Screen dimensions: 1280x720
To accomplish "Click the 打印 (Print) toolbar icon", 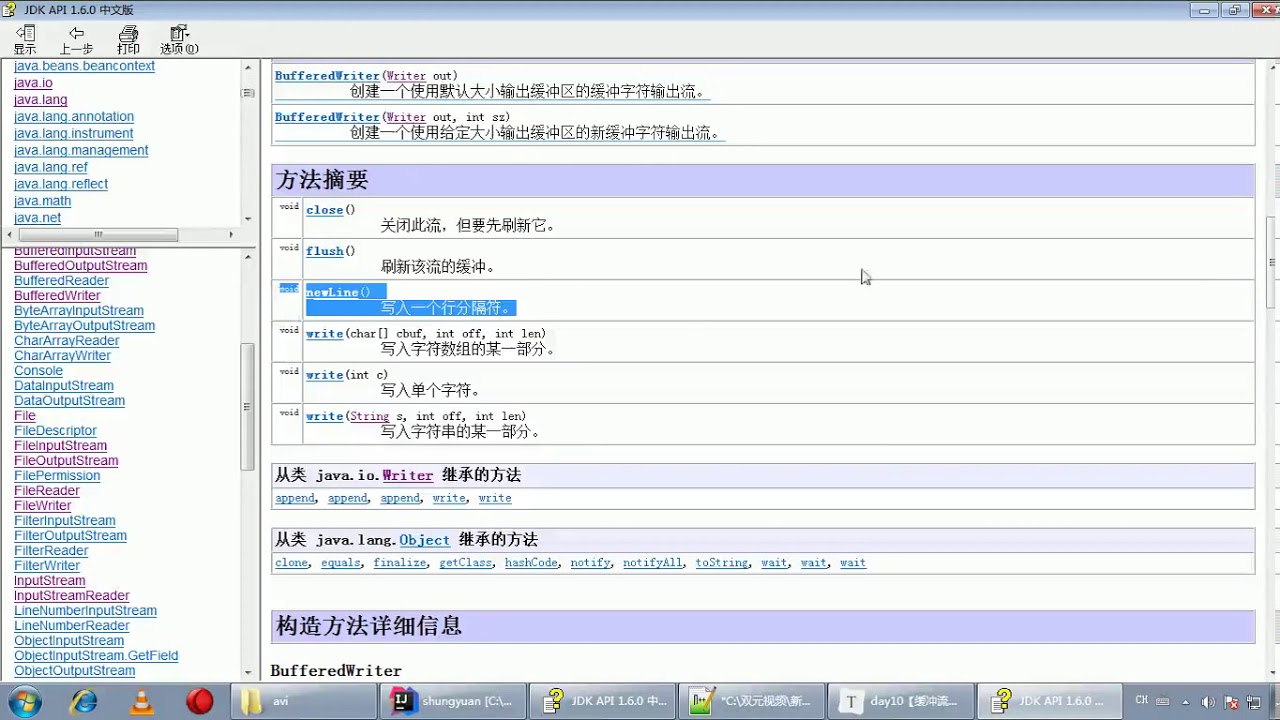I will point(128,40).
